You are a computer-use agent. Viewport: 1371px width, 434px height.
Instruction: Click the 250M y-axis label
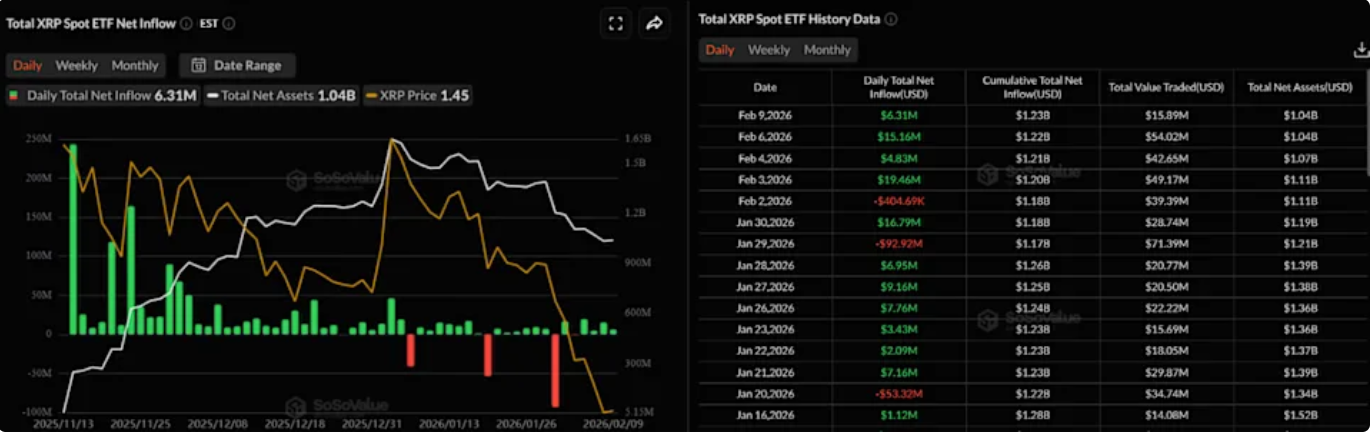click(x=38, y=139)
